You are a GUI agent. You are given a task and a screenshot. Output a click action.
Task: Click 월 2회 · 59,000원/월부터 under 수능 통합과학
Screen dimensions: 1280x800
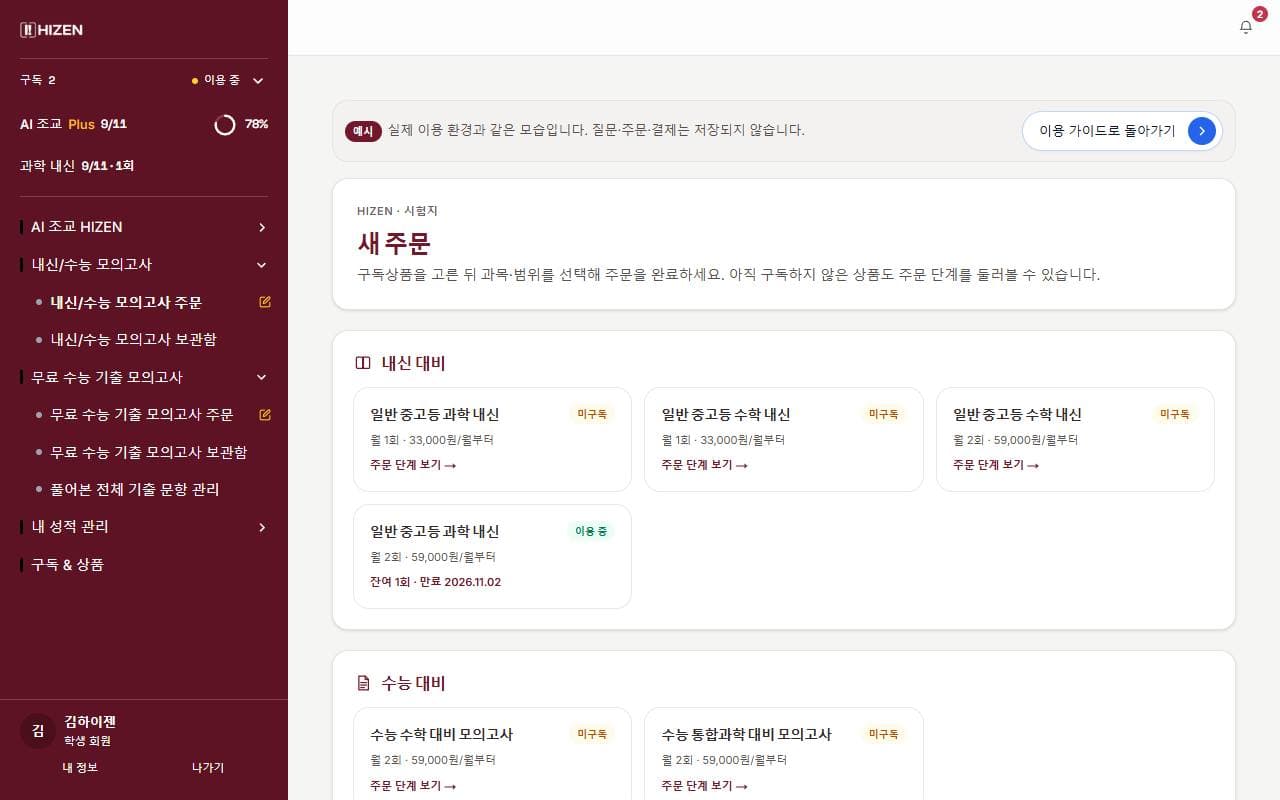coord(724,760)
